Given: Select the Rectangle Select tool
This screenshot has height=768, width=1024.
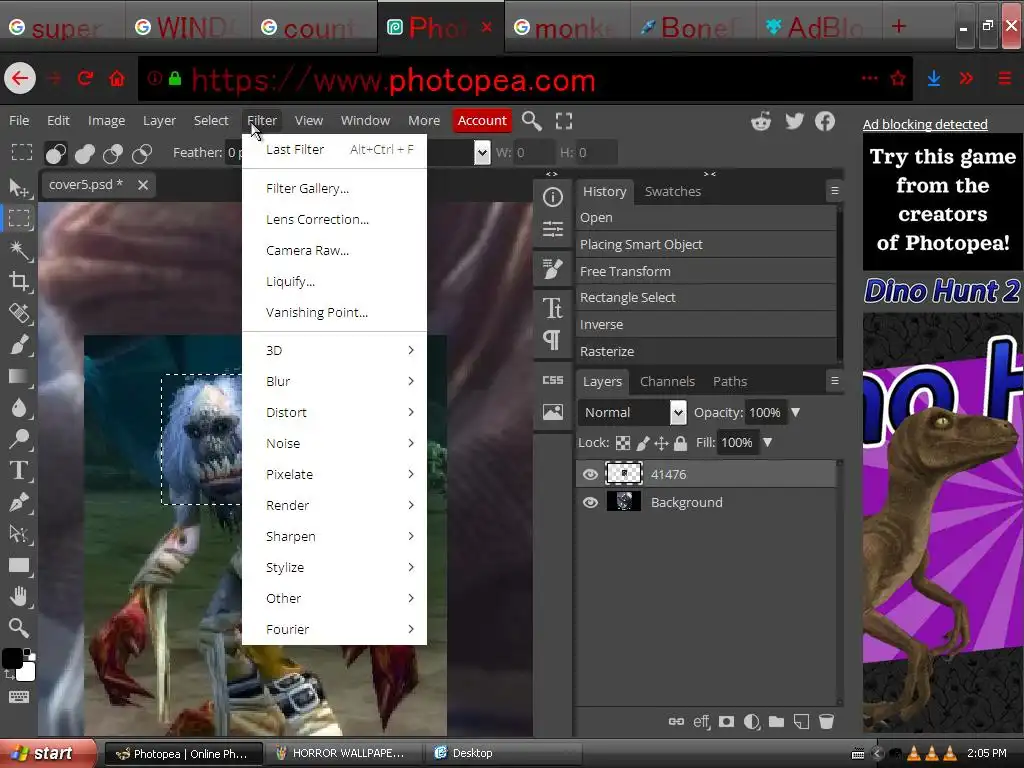Looking at the screenshot, I should [x=19, y=218].
